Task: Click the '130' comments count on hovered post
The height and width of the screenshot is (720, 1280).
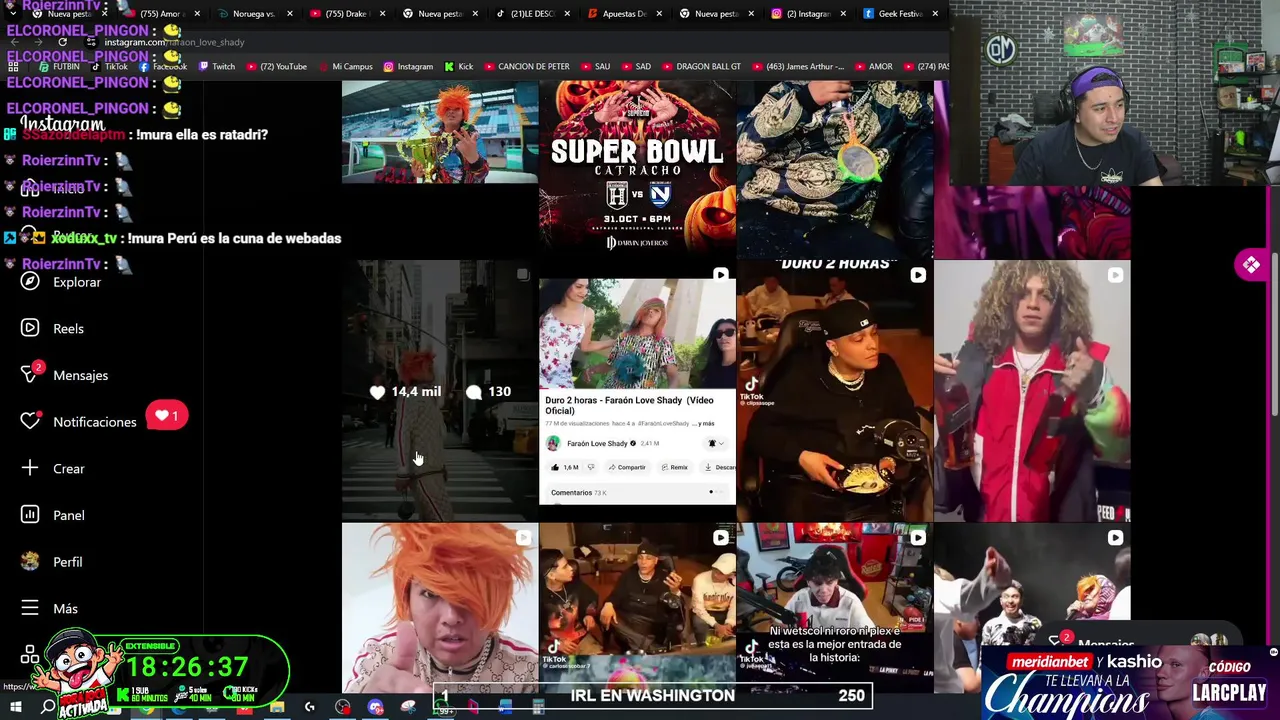Action: (x=488, y=392)
